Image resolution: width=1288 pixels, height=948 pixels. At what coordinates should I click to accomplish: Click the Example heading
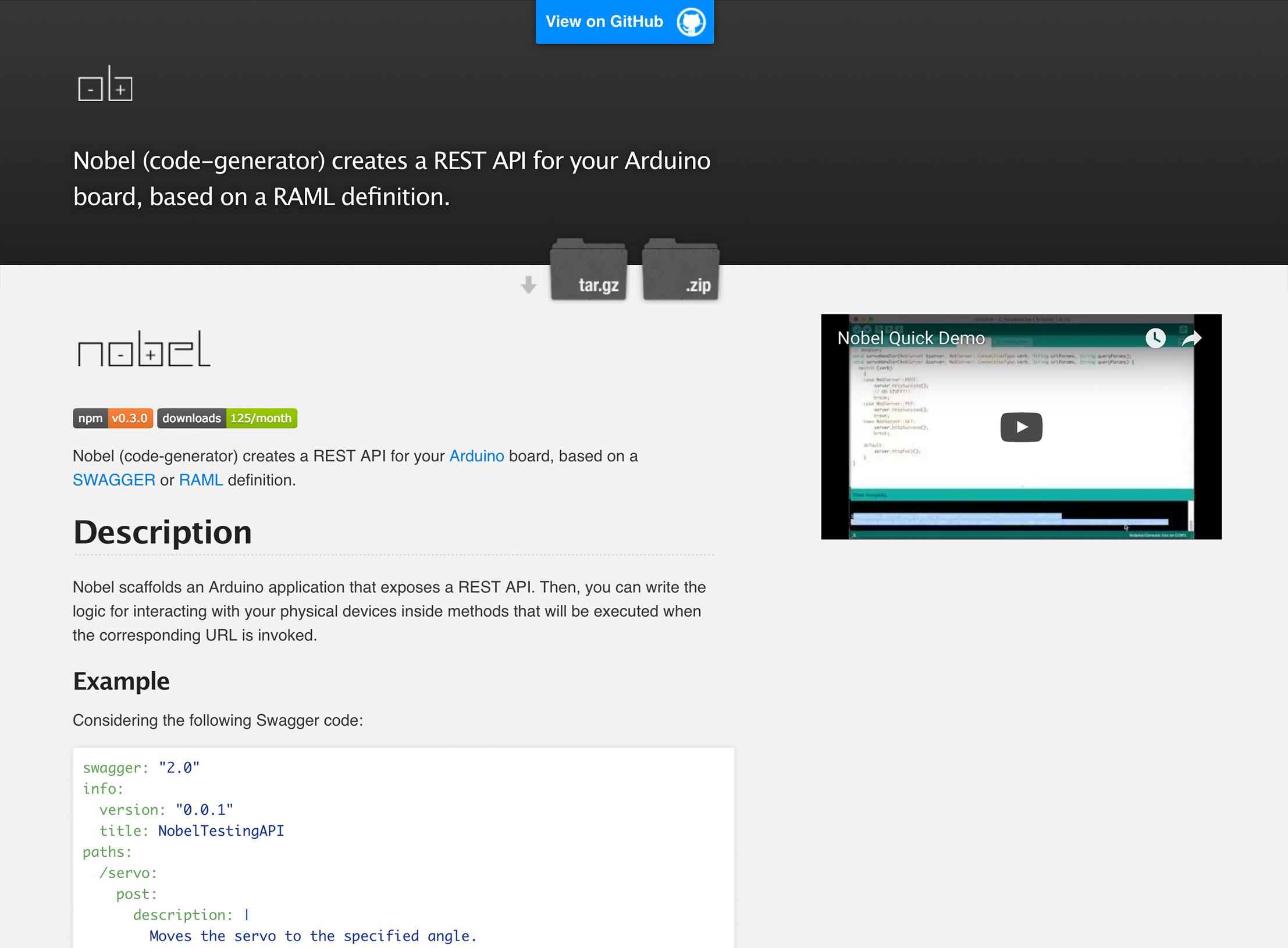click(x=121, y=681)
